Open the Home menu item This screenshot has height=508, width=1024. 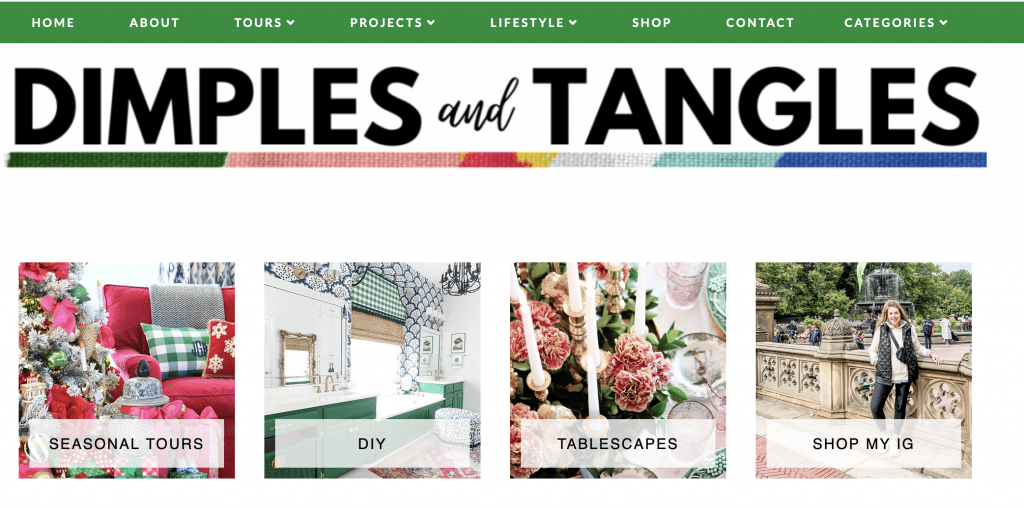(x=53, y=22)
